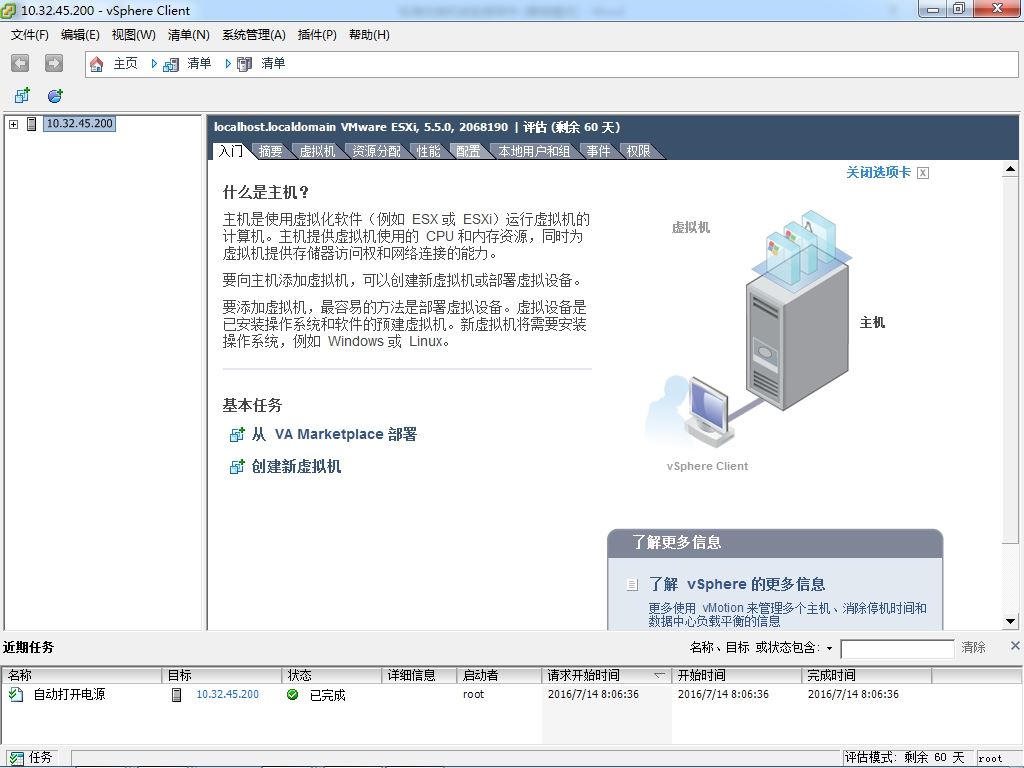
Task: Open 了解 vSphere 的更多信息 link
Action: [737, 584]
